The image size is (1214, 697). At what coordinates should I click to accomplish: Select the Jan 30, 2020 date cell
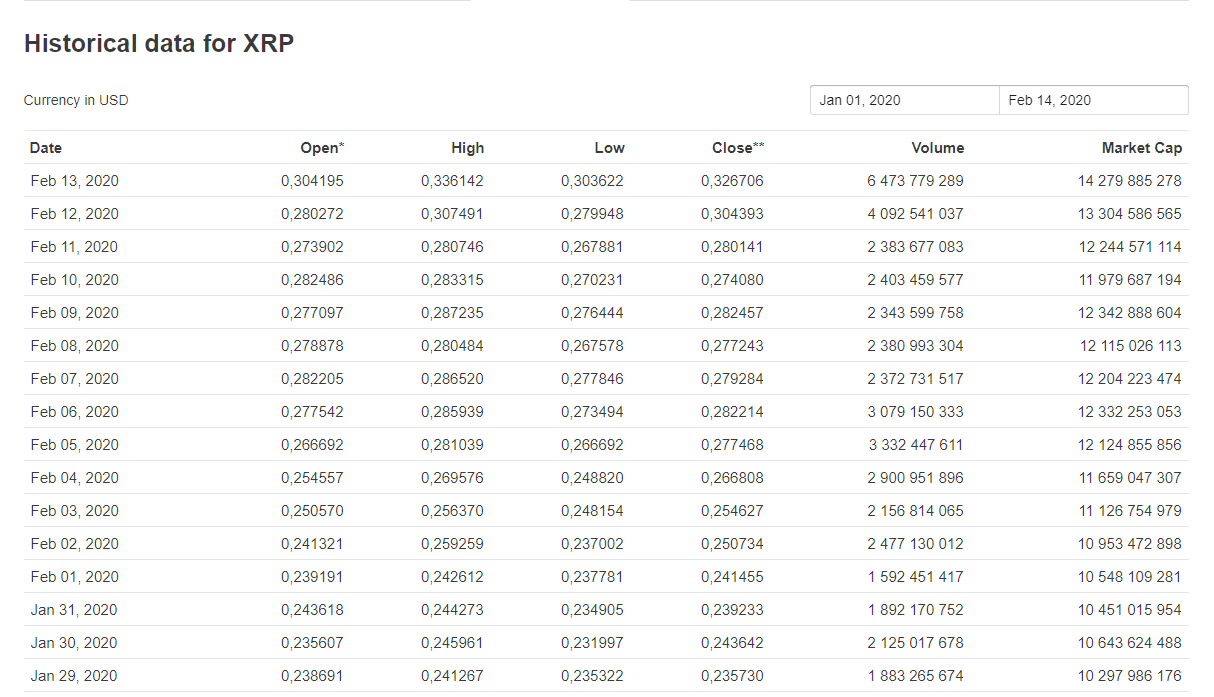(x=74, y=643)
